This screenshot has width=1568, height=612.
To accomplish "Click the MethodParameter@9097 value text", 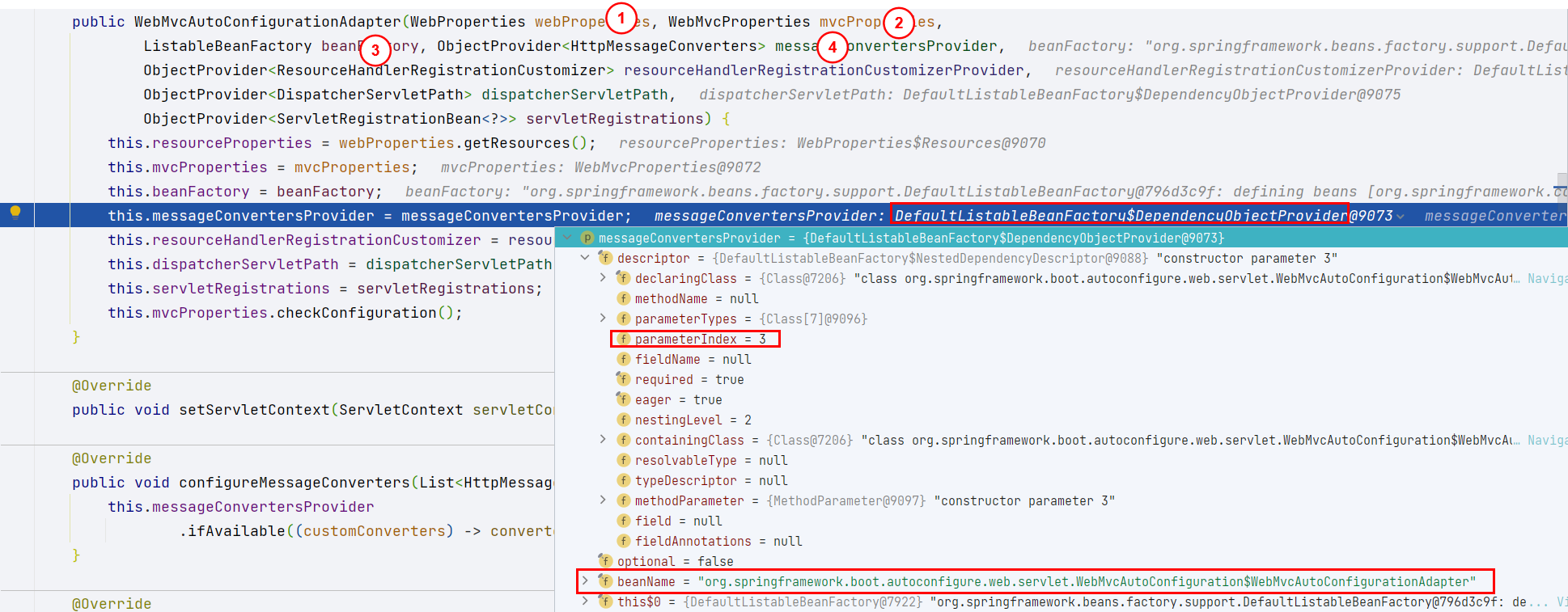I will (846, 500).
